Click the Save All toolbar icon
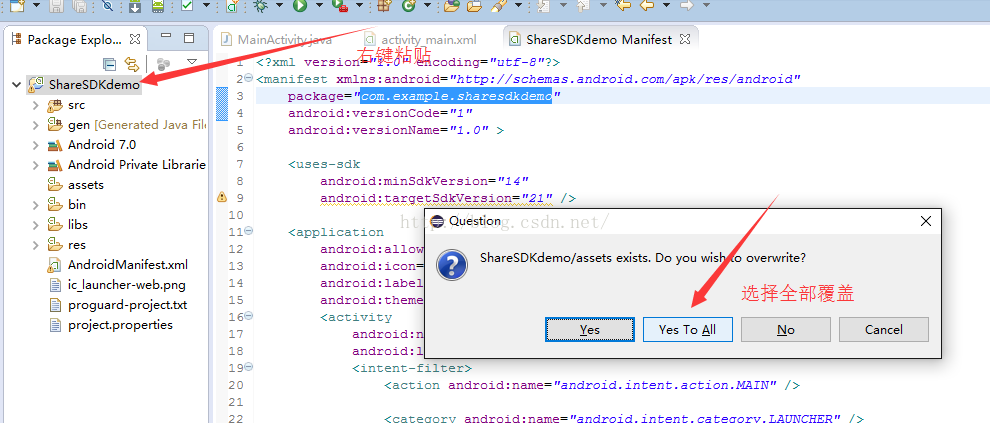 (x=80, y=6)
